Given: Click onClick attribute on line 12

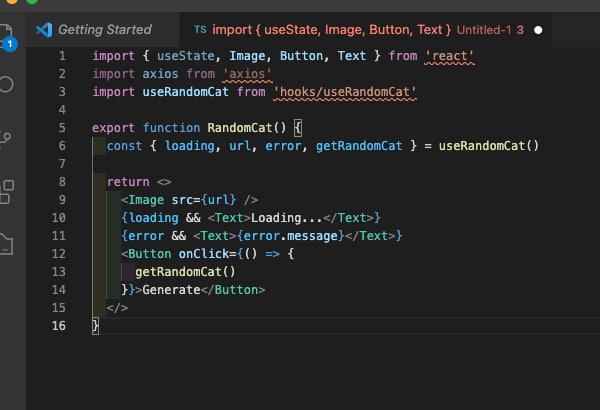Looking at the screenshot, I should coord(204,253).
